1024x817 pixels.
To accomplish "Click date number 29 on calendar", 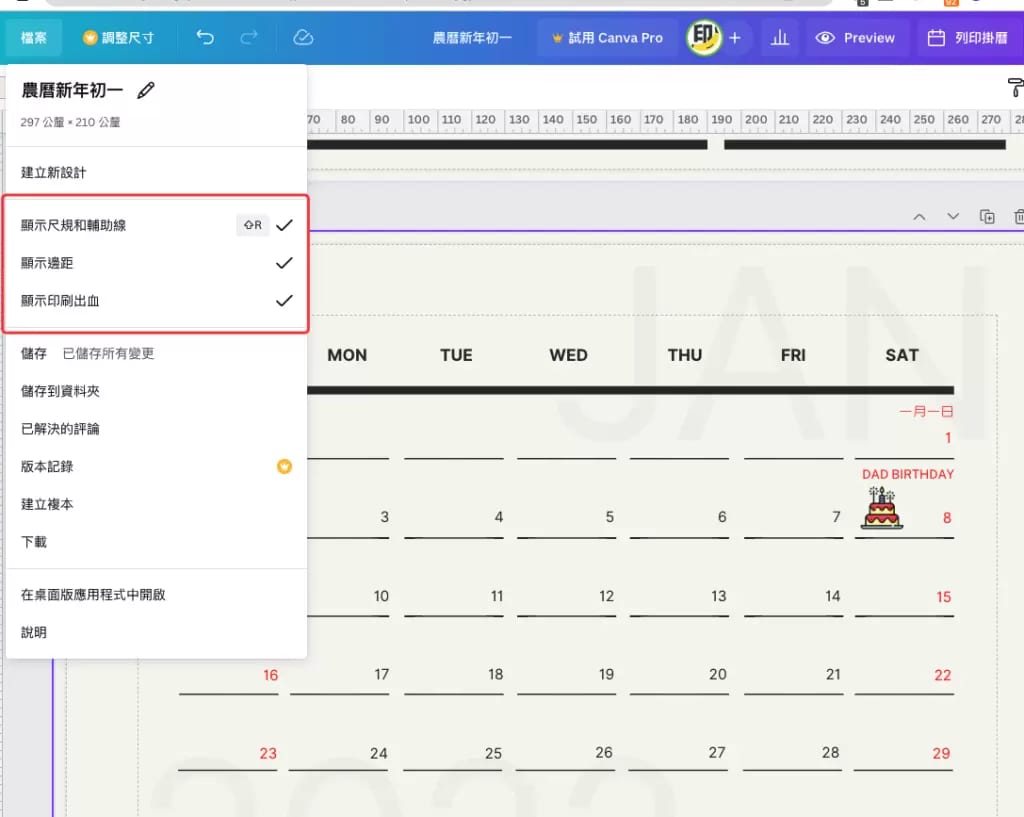I will point(941,754).
